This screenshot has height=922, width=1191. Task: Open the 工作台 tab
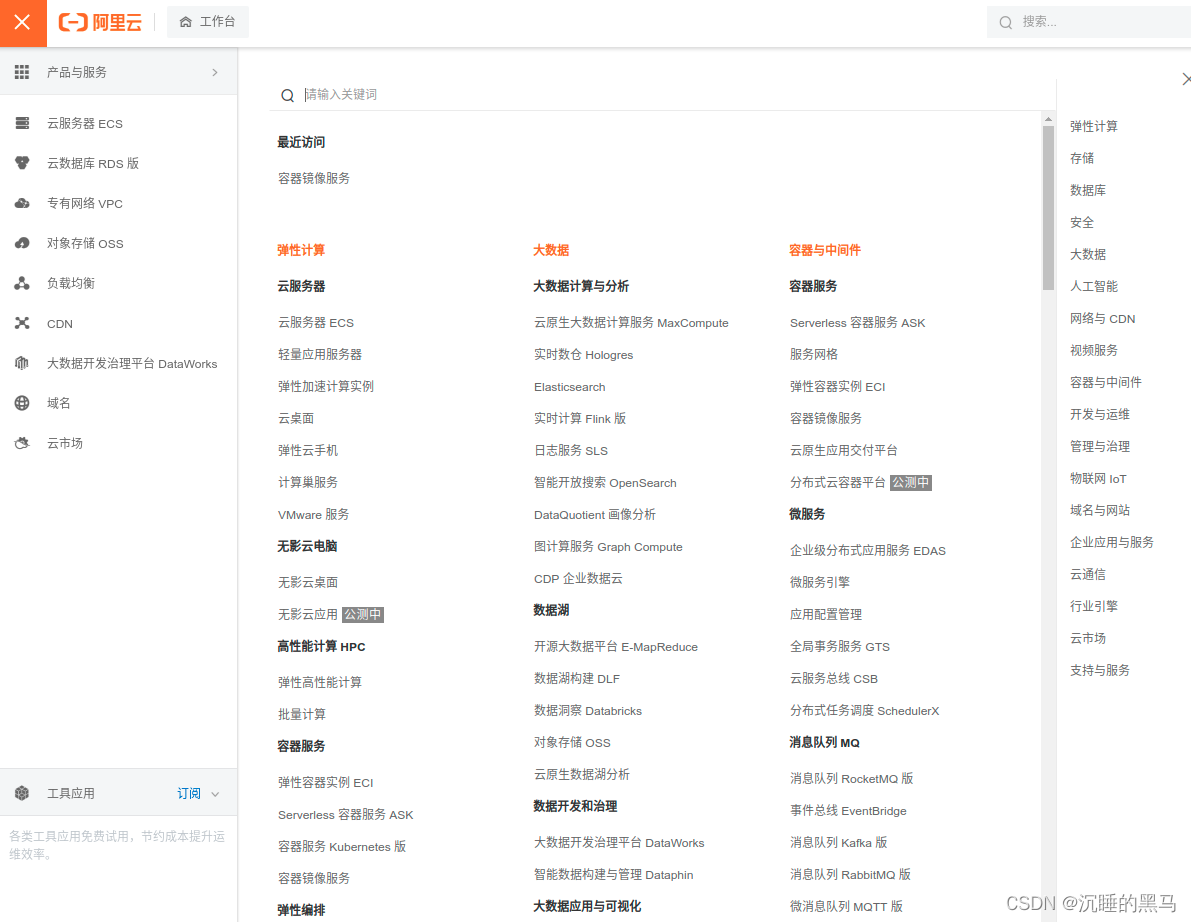[207, 22]
